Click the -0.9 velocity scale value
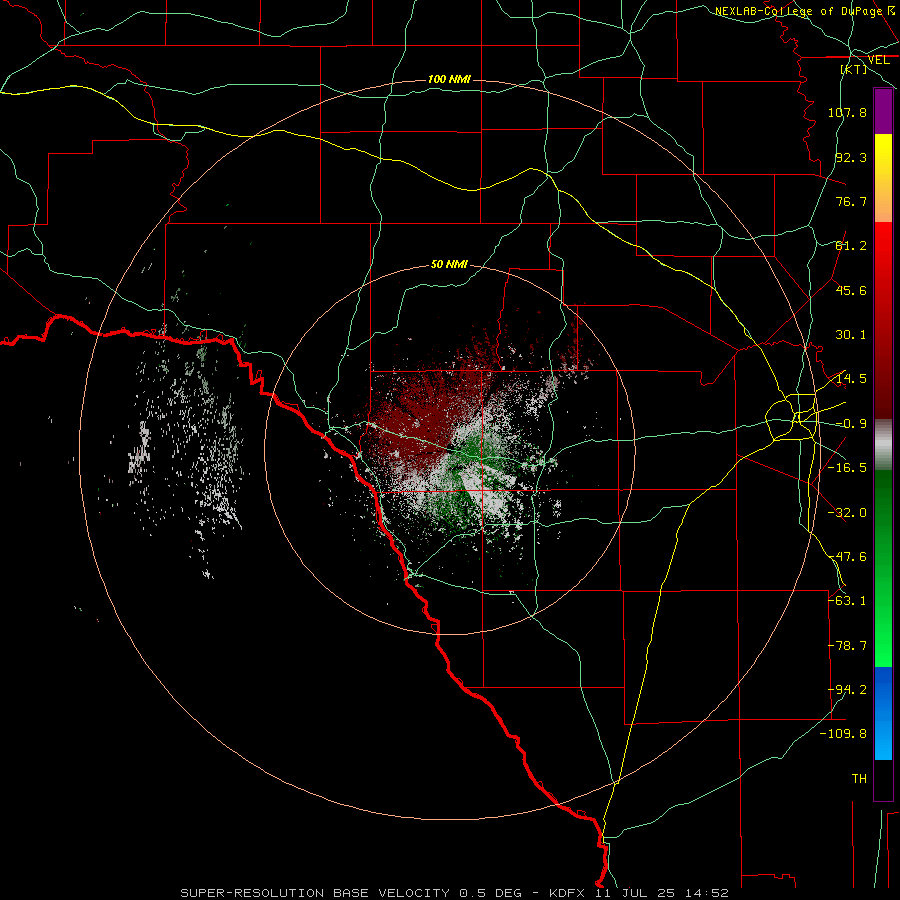The width and height of the screenshot is (900, 900). pyautogui.click(x=851, y=424)
